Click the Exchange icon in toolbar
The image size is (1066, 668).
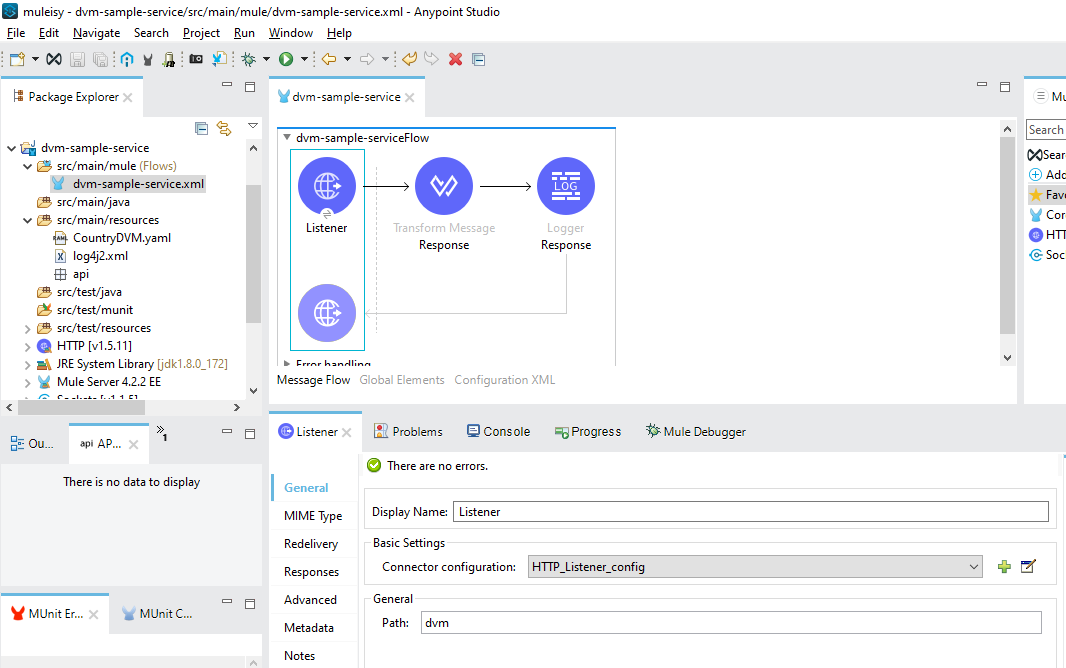pyautogui.click(x=54, y=59)
